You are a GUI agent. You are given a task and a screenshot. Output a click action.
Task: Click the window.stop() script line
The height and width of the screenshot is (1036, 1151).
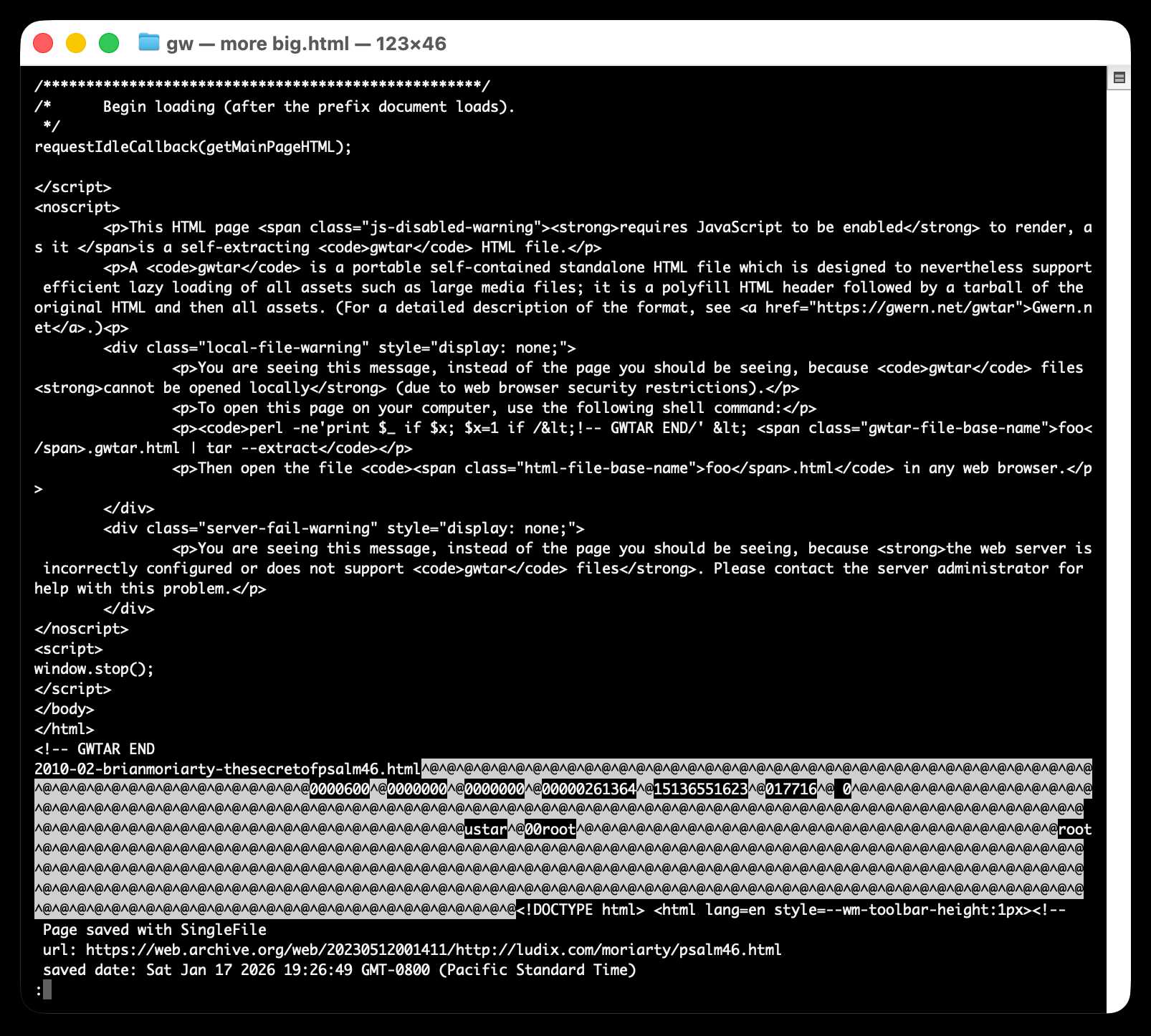point(93,669)
